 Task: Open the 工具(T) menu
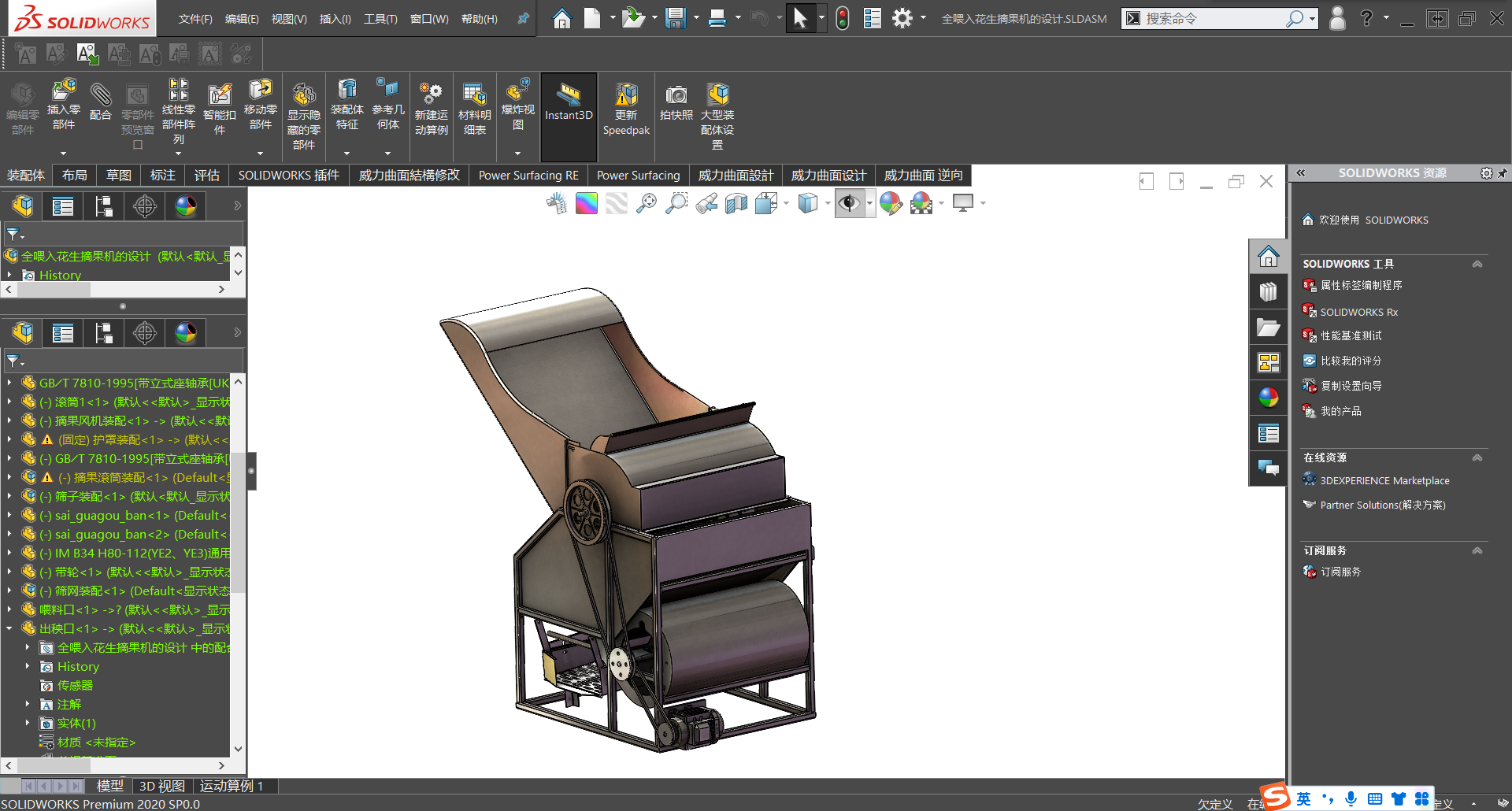click(x=380, y=19)
